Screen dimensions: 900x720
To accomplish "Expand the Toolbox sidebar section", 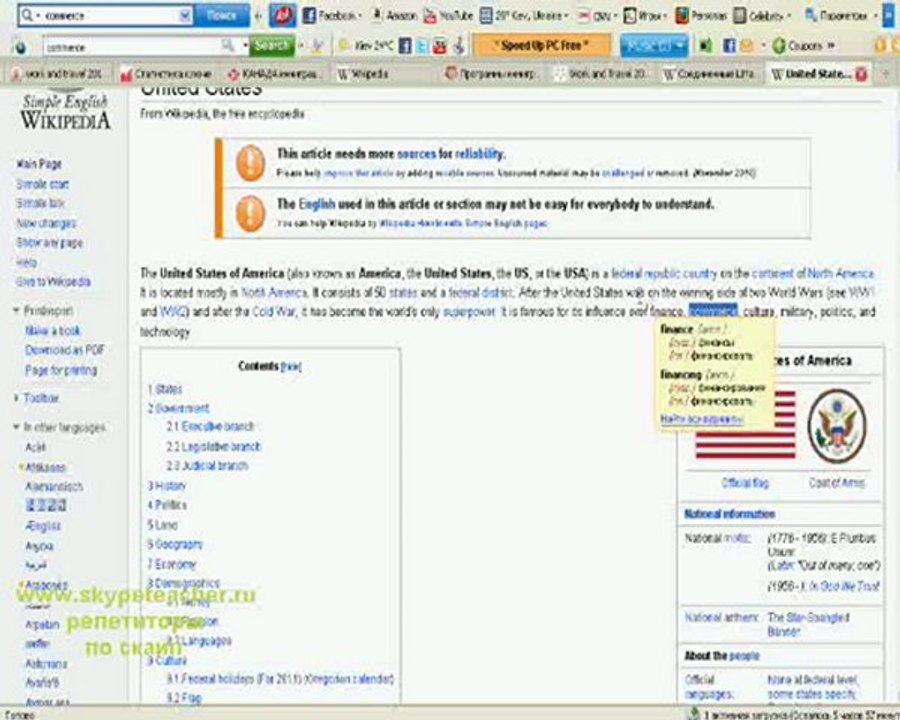I will (37, 398).
